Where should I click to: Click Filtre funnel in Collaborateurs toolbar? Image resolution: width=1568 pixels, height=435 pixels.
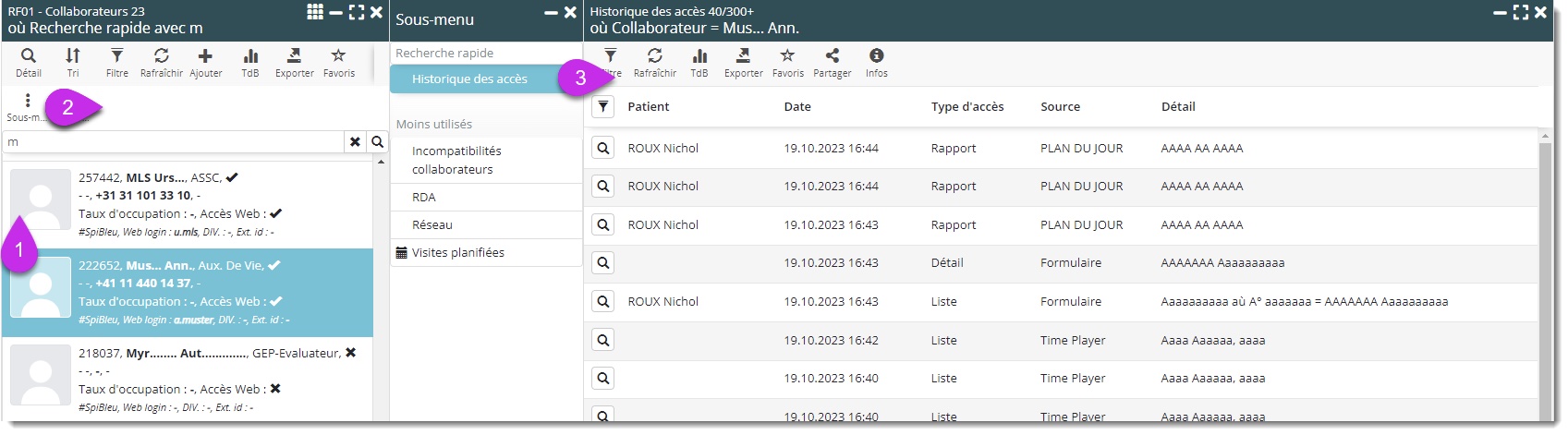[117, 62]
